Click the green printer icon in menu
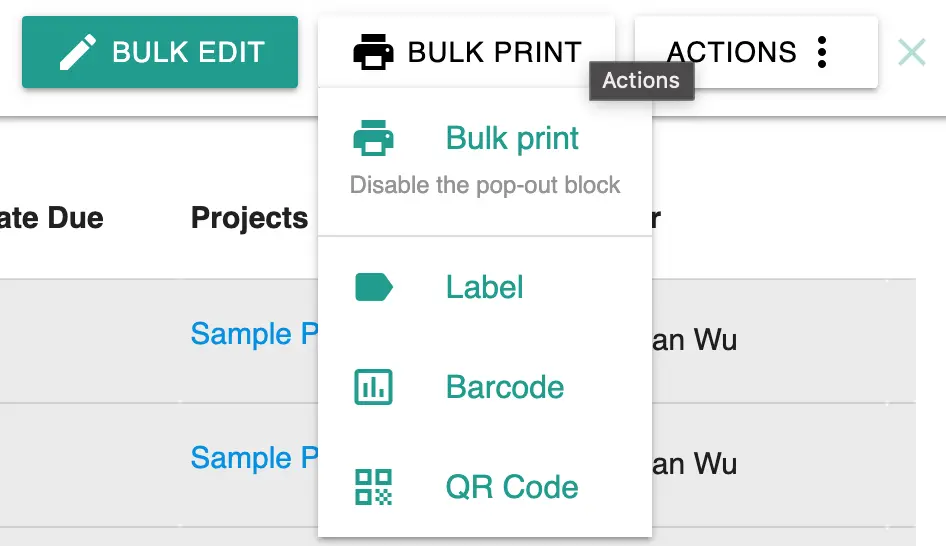The height and width of the screenshot is (546, 946). (x=373, y=138)
